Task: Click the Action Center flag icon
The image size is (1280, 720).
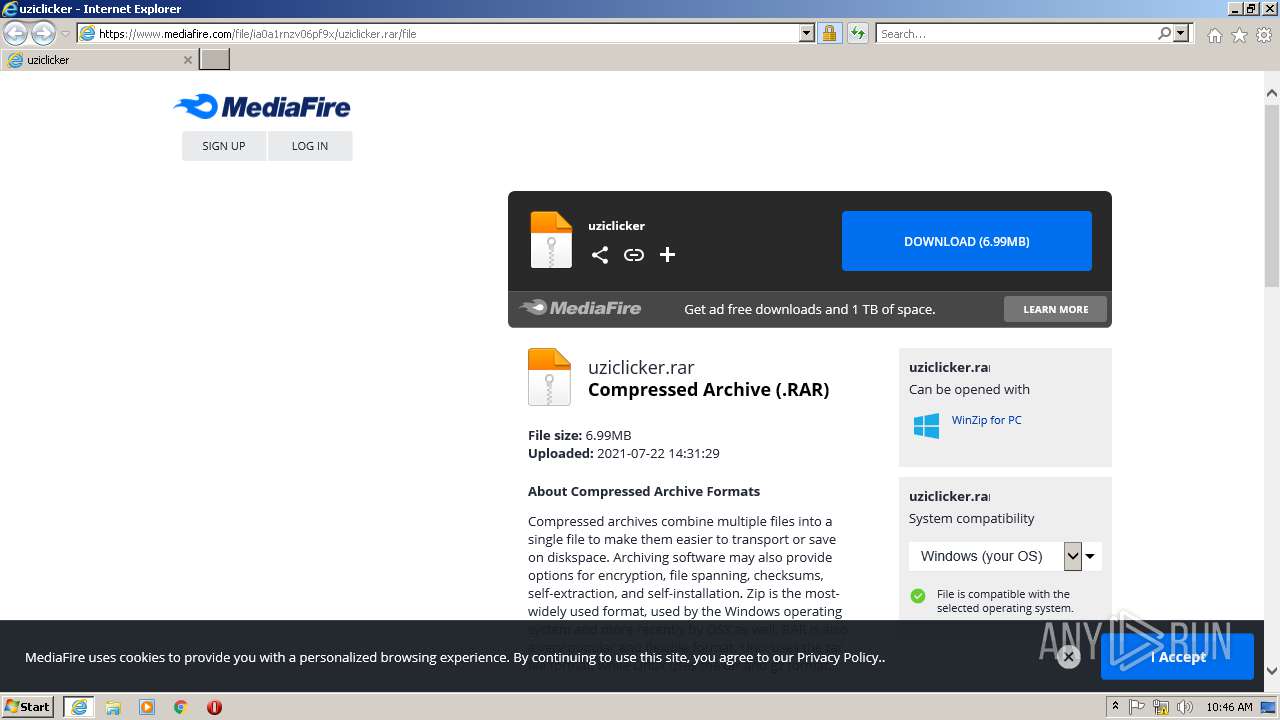Action: point(1137,707)
